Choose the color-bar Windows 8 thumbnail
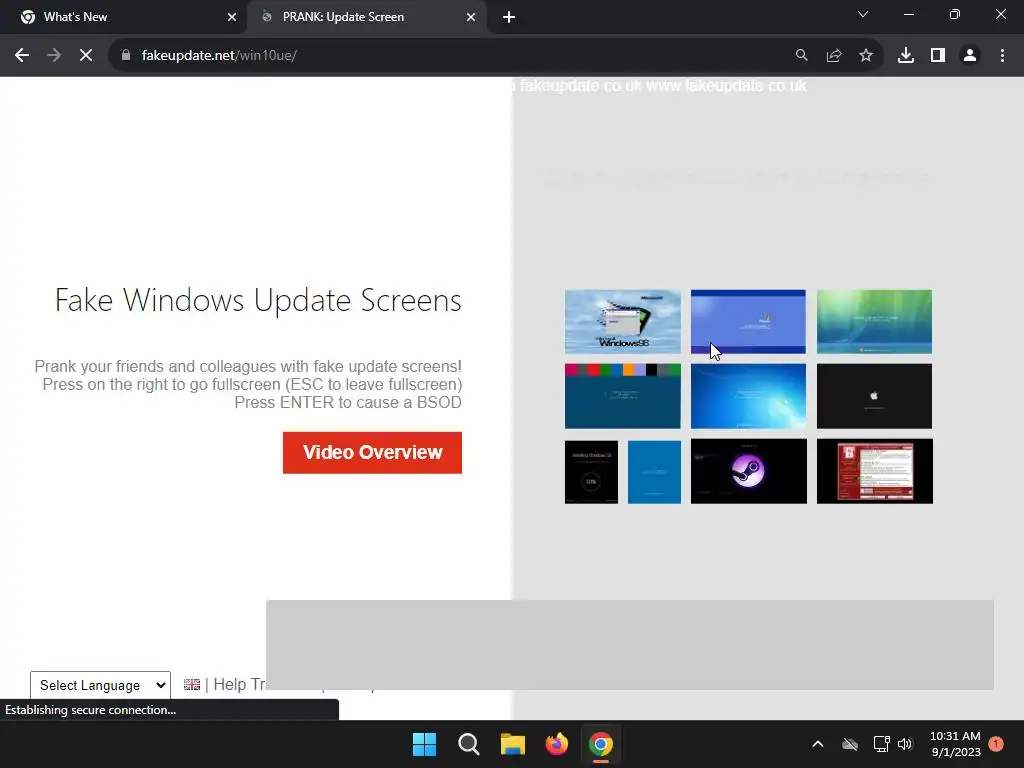Screen dimensions: 1024x768 622,396
